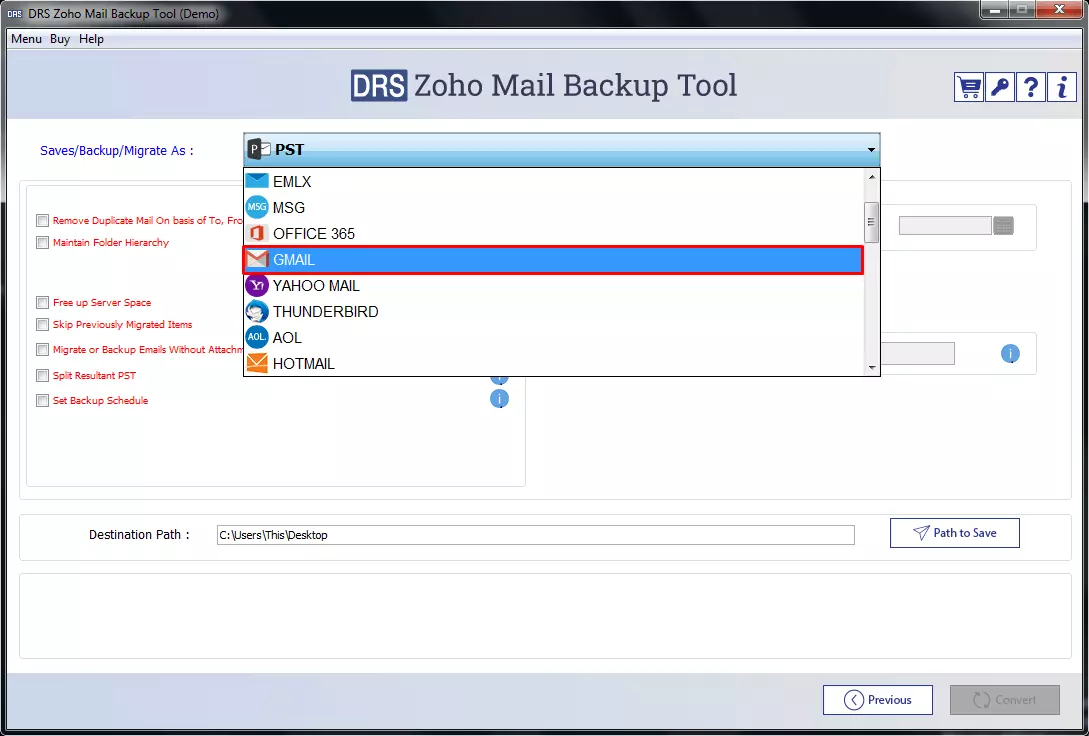Viewport: 1089px width, 736px height.
Task: Open the Help menu
Action: click(91, 39)
